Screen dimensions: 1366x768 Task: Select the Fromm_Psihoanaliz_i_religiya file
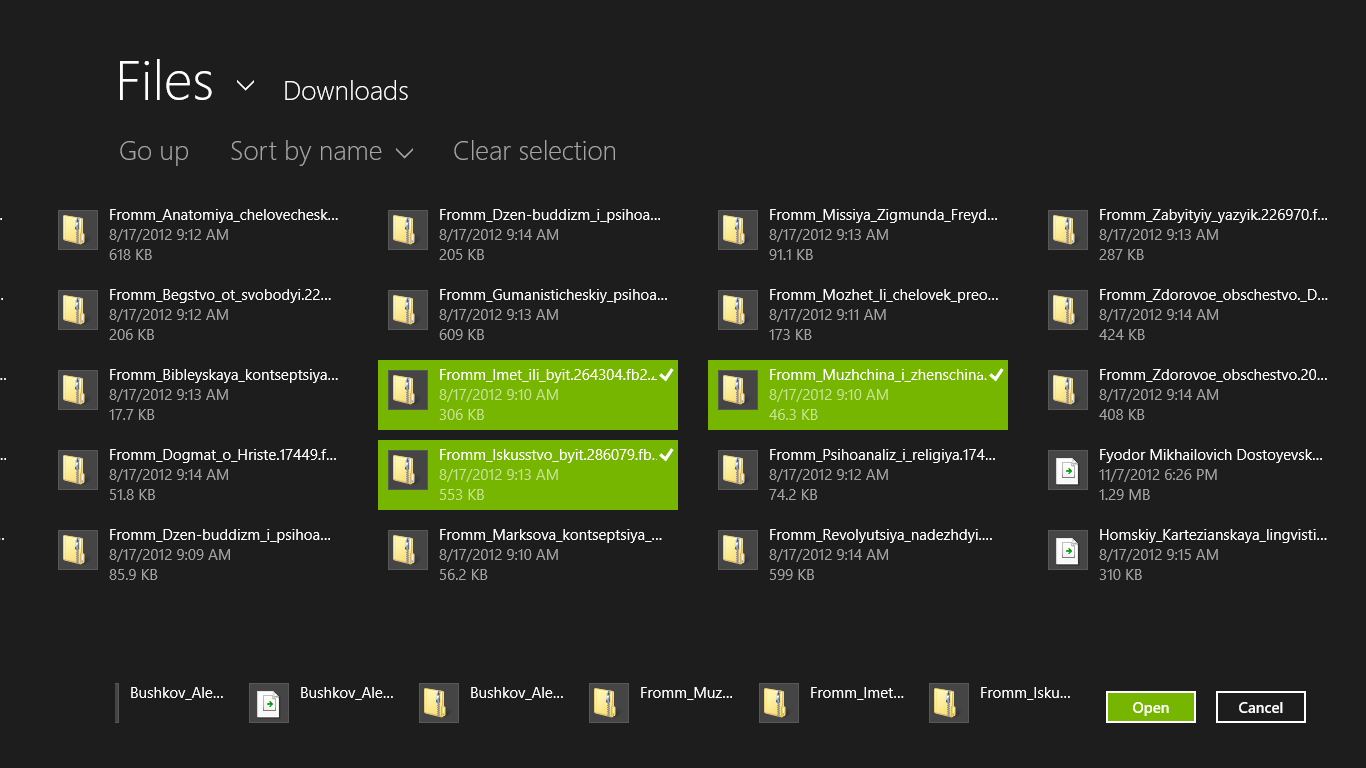click(x=858, y=475)
